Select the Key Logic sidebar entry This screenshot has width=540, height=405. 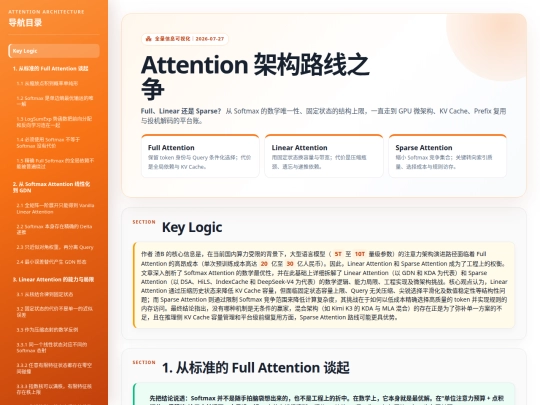[54, 51]
